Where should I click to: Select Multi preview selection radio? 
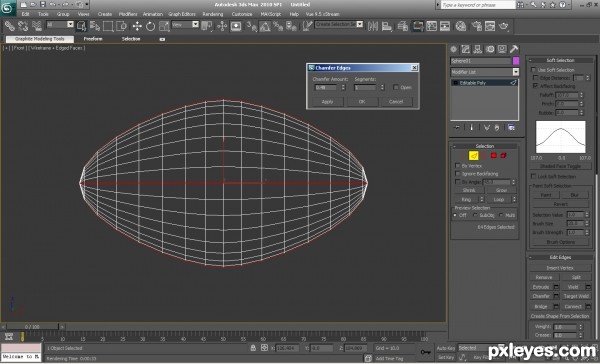501,215
